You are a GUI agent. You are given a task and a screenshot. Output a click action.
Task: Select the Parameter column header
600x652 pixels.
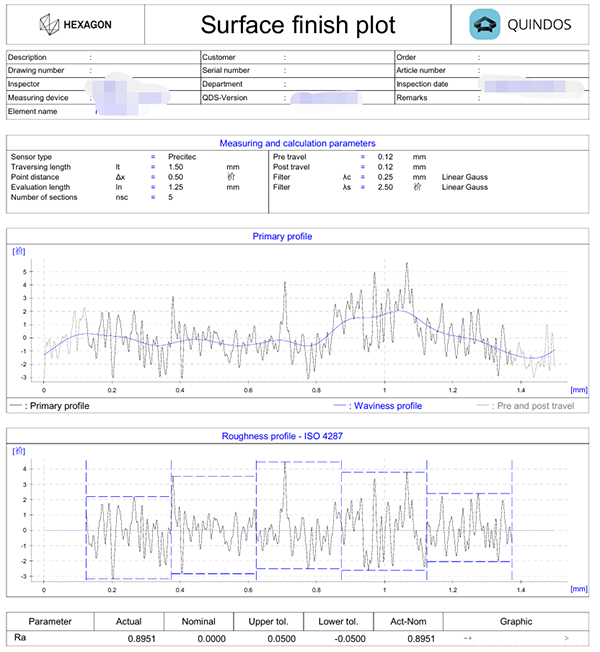(x=50, y=621)
